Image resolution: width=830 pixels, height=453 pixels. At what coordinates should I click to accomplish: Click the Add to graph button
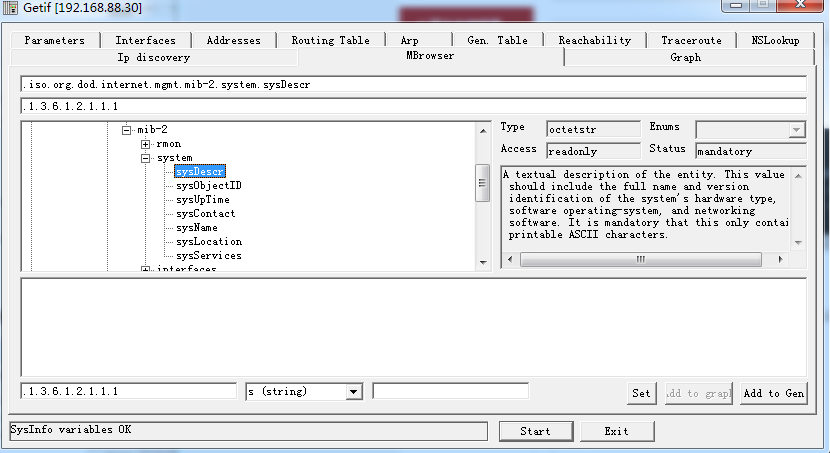(x=699, y=393)
